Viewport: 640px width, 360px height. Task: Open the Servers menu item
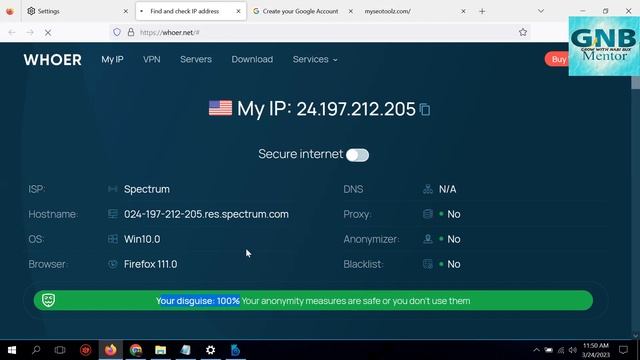pyautogui.click(x=196, y=60)
